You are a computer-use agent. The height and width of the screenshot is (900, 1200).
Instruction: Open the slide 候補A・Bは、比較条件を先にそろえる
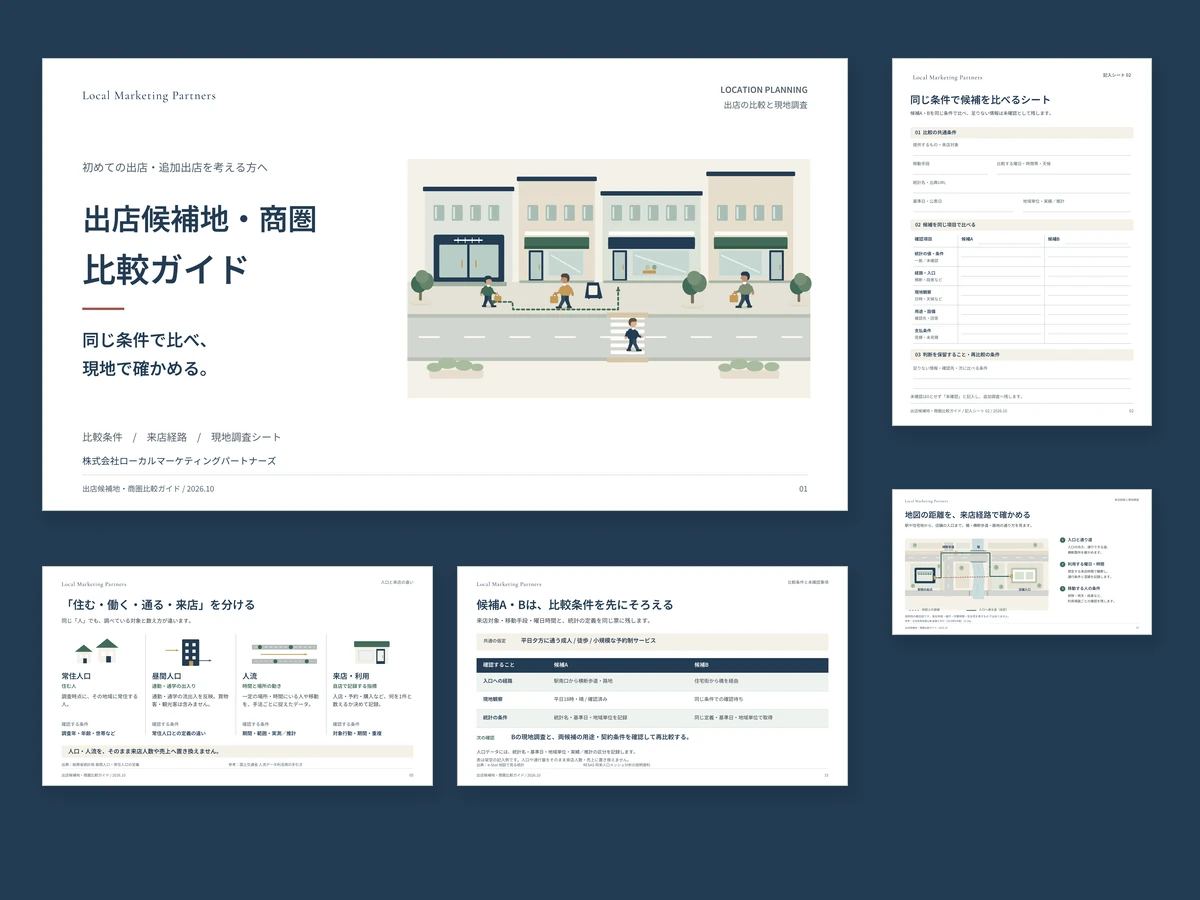point(652,676)
